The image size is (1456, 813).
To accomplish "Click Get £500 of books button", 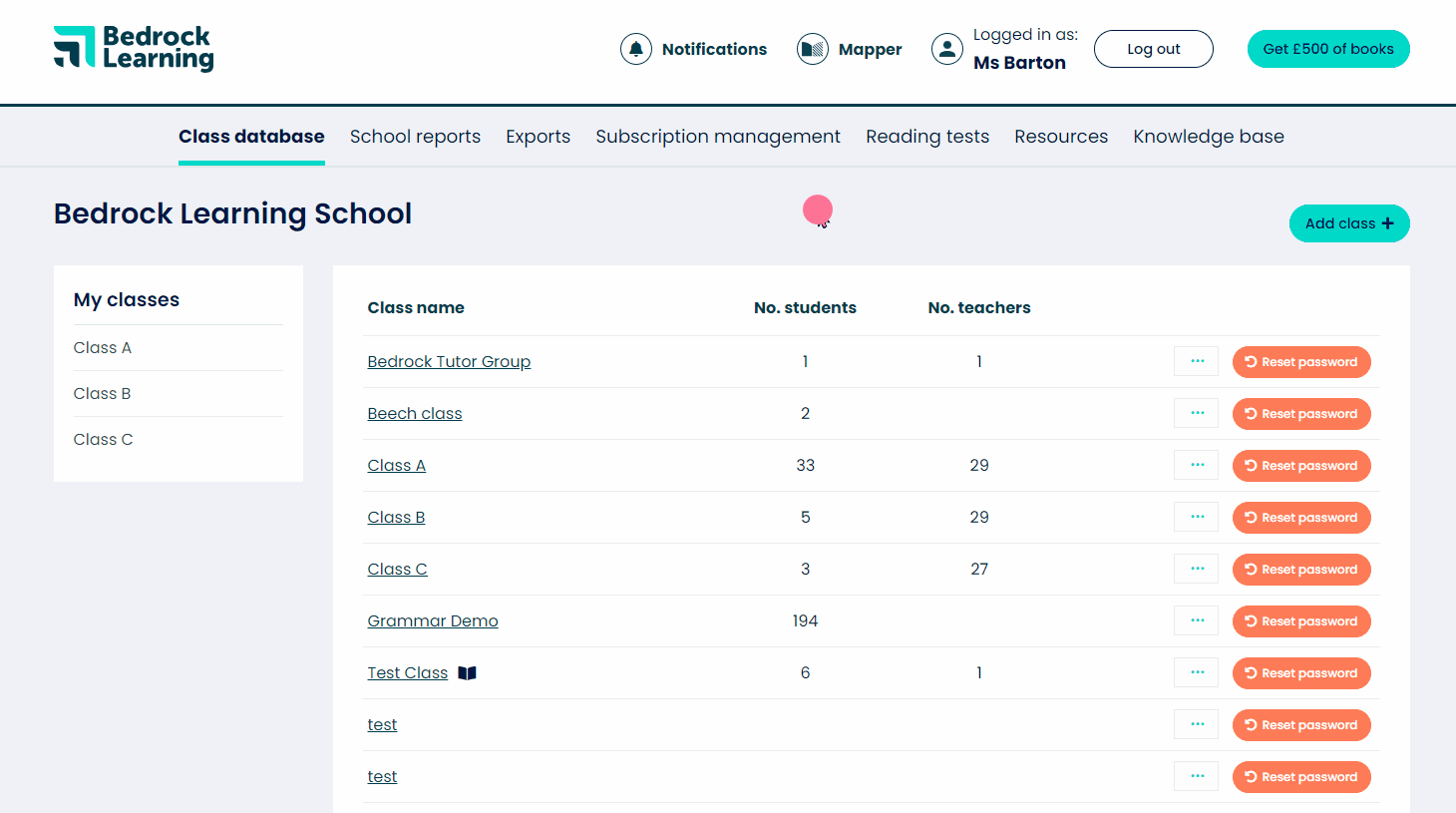I will point(1328,49).
